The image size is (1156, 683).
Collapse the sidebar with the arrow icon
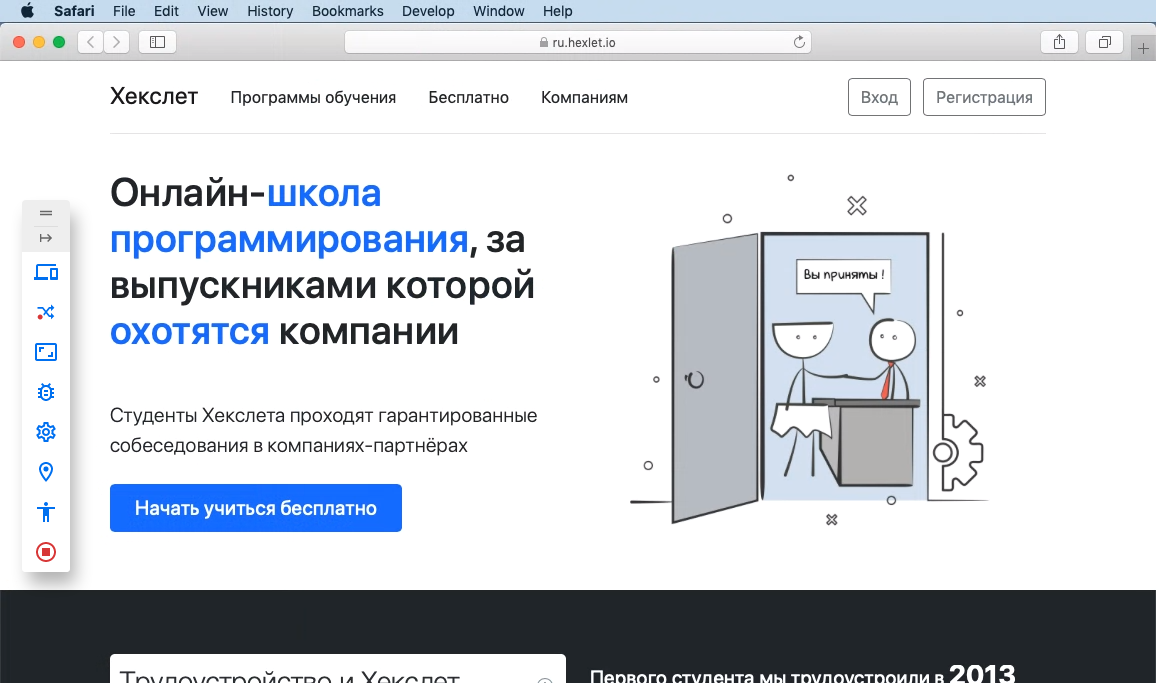(46, 238)
